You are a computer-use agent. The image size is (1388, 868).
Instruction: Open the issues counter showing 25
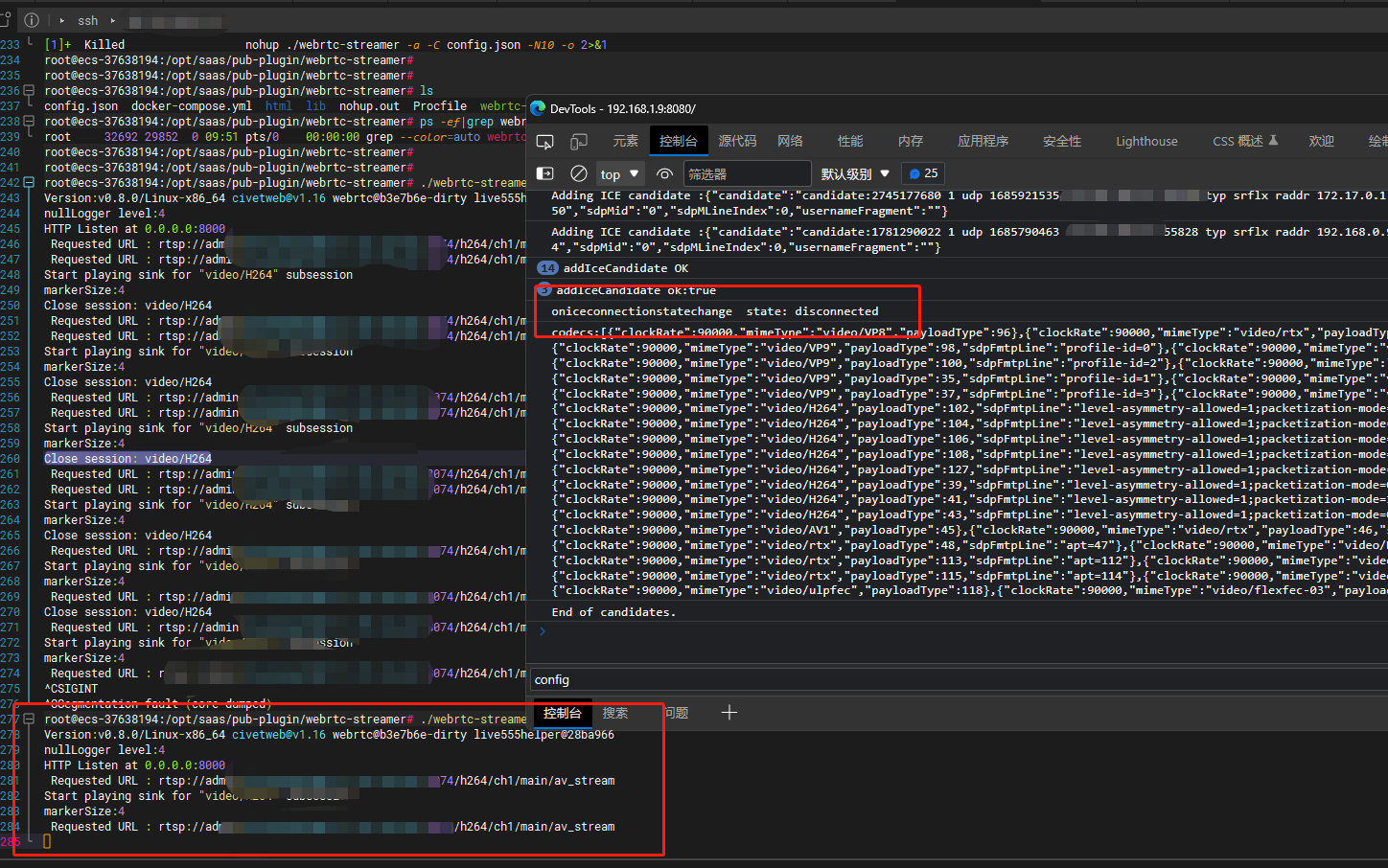coord(922,173)
